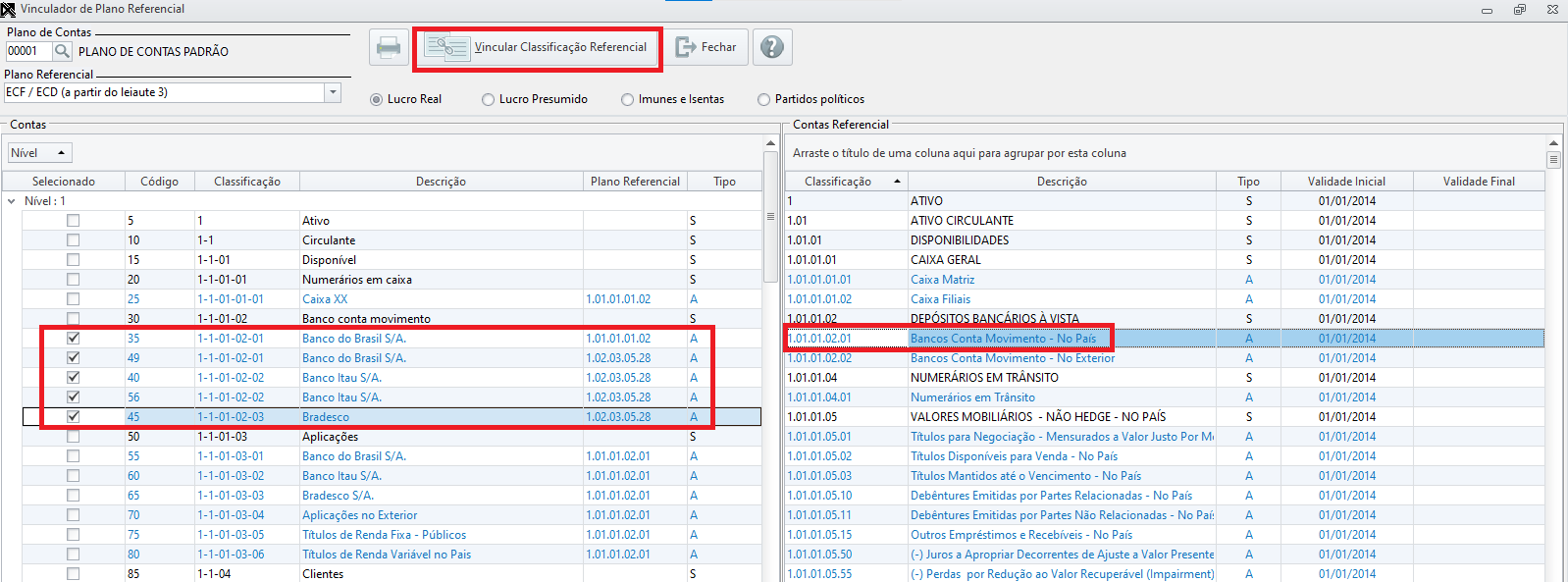Check the box for Clientes row
This screenshot has width=1568, height=582.
tap(74, 574)
